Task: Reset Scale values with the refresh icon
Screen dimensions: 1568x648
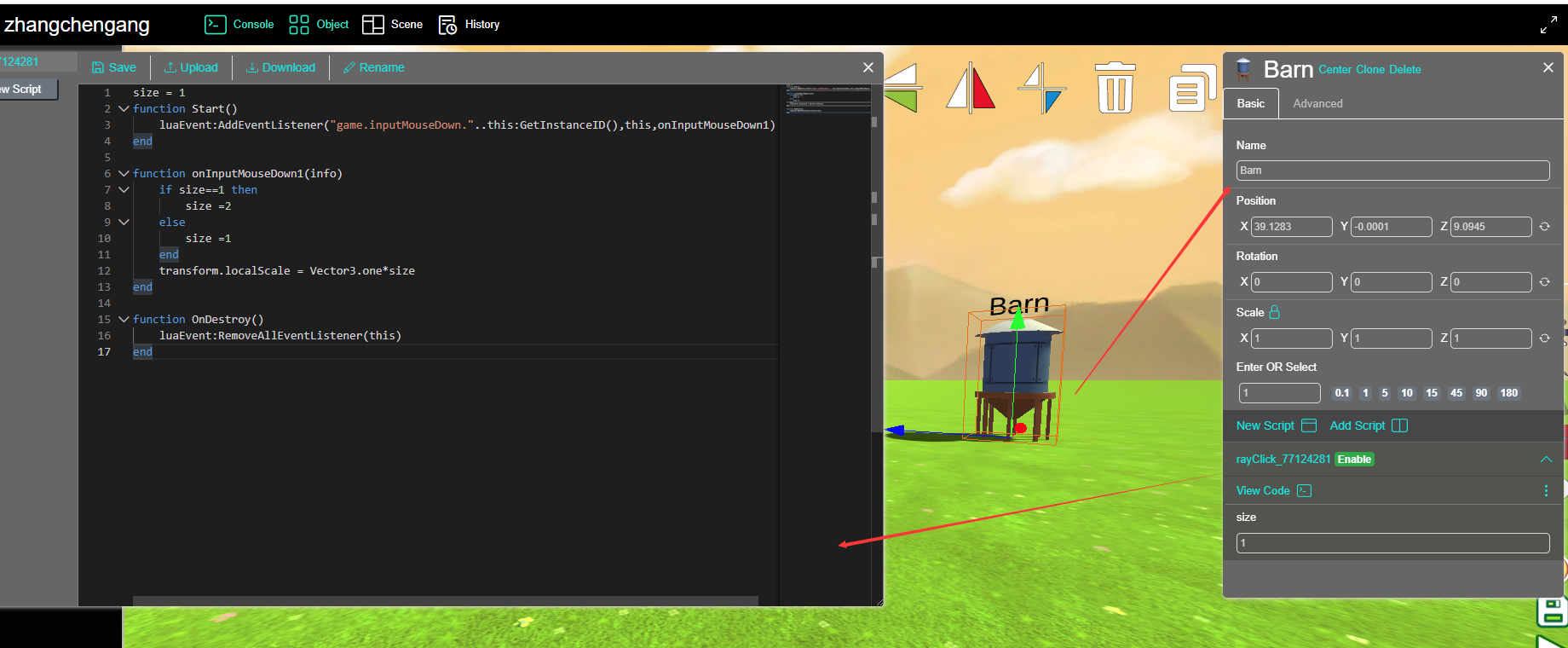Action: point(1544,338)
